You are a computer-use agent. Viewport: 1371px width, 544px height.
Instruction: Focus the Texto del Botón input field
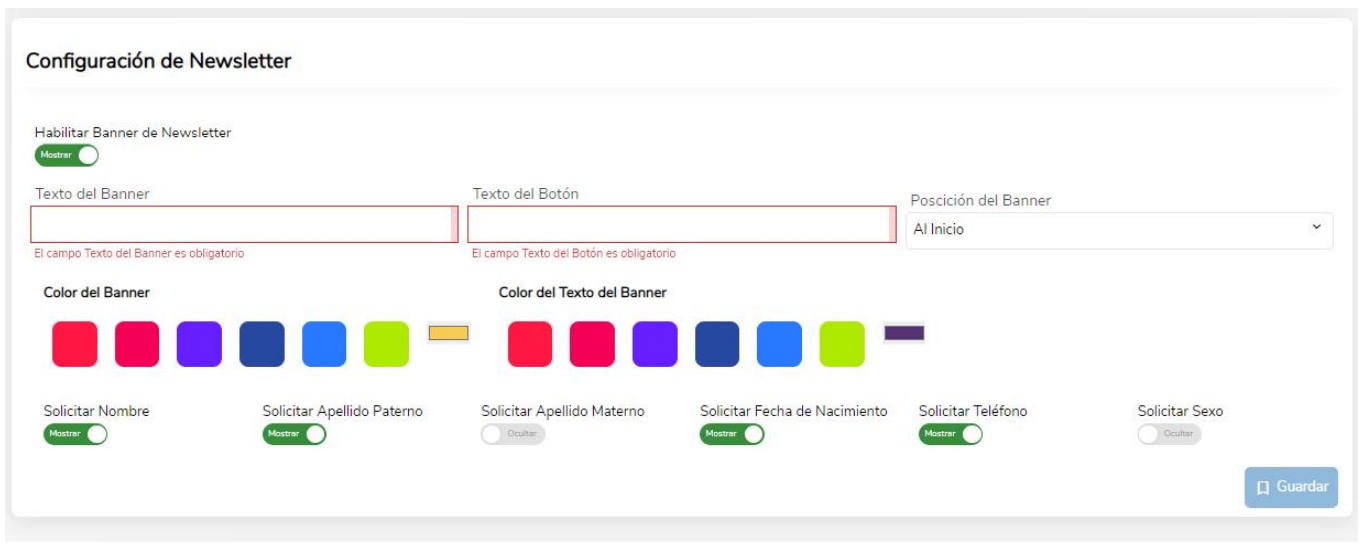pyautogui.click(x=682, y=224)
